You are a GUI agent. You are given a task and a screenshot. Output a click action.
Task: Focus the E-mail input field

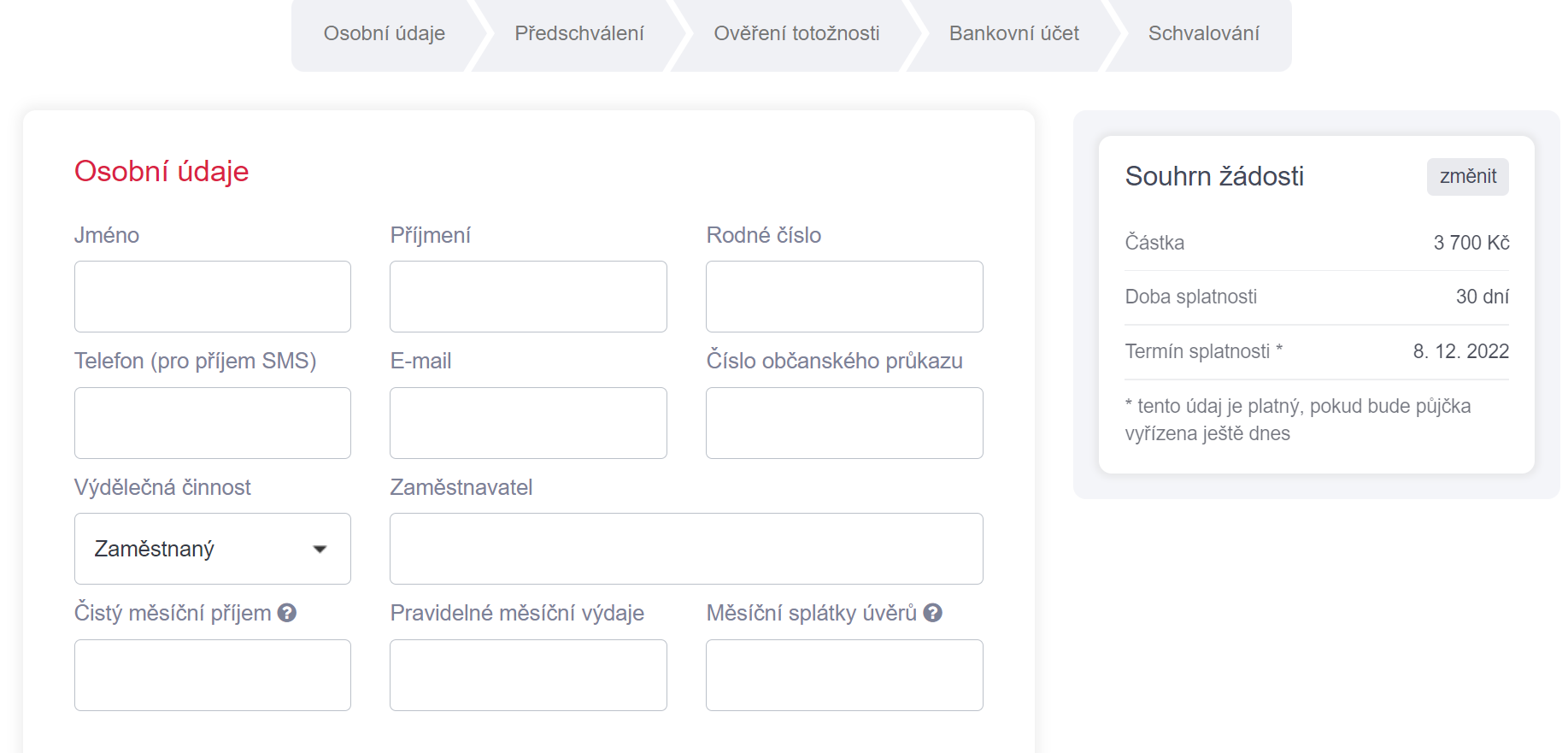(528, 423)
